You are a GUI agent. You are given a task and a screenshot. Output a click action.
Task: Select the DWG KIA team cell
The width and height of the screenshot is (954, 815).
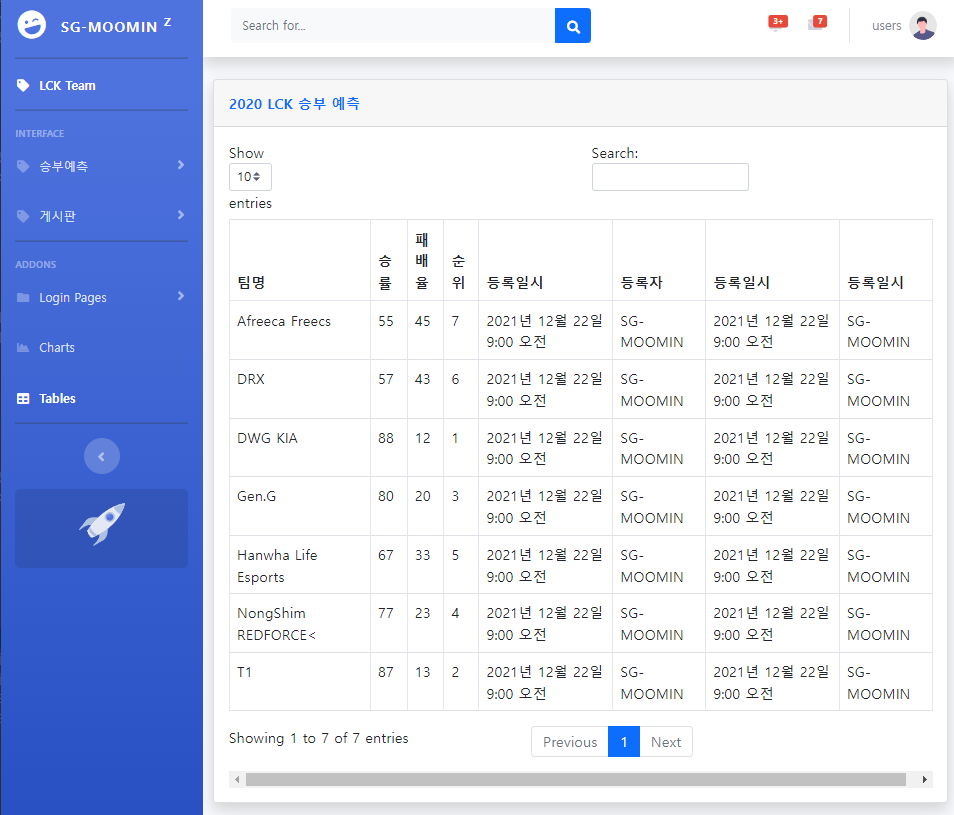[x=300, y=448]
